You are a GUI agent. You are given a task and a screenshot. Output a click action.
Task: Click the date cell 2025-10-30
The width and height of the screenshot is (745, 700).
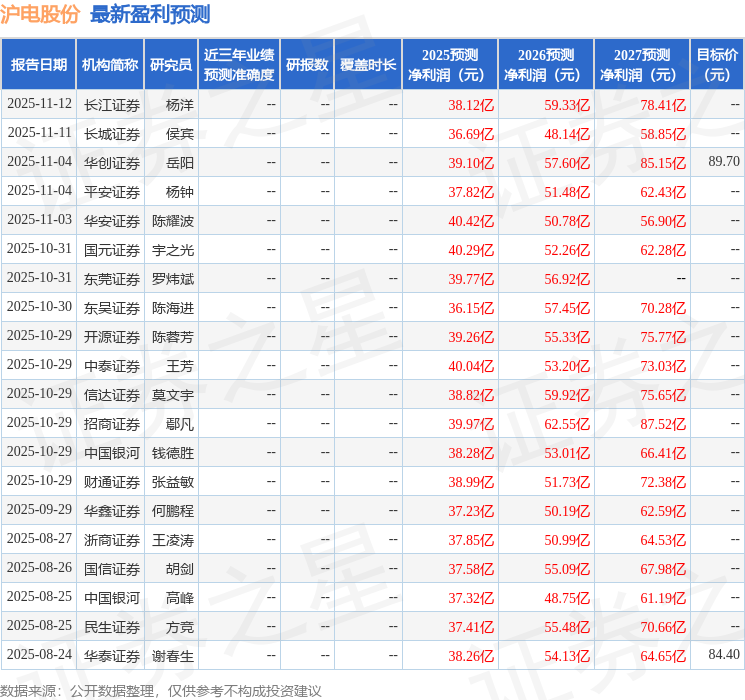pyautogui.click(x=39, y=307)
